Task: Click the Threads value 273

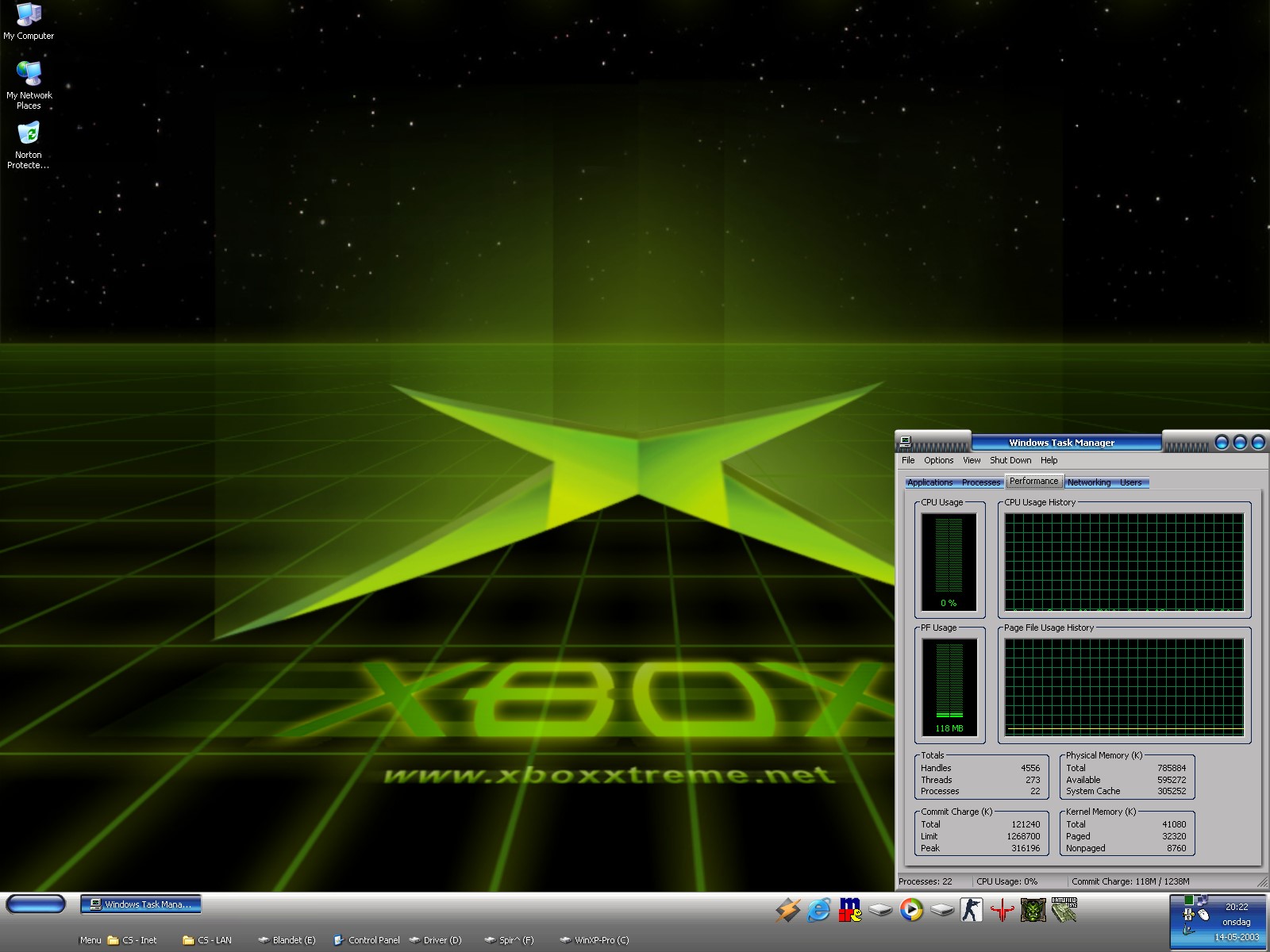Action: pyautogui.click(x=1033, y=780)
